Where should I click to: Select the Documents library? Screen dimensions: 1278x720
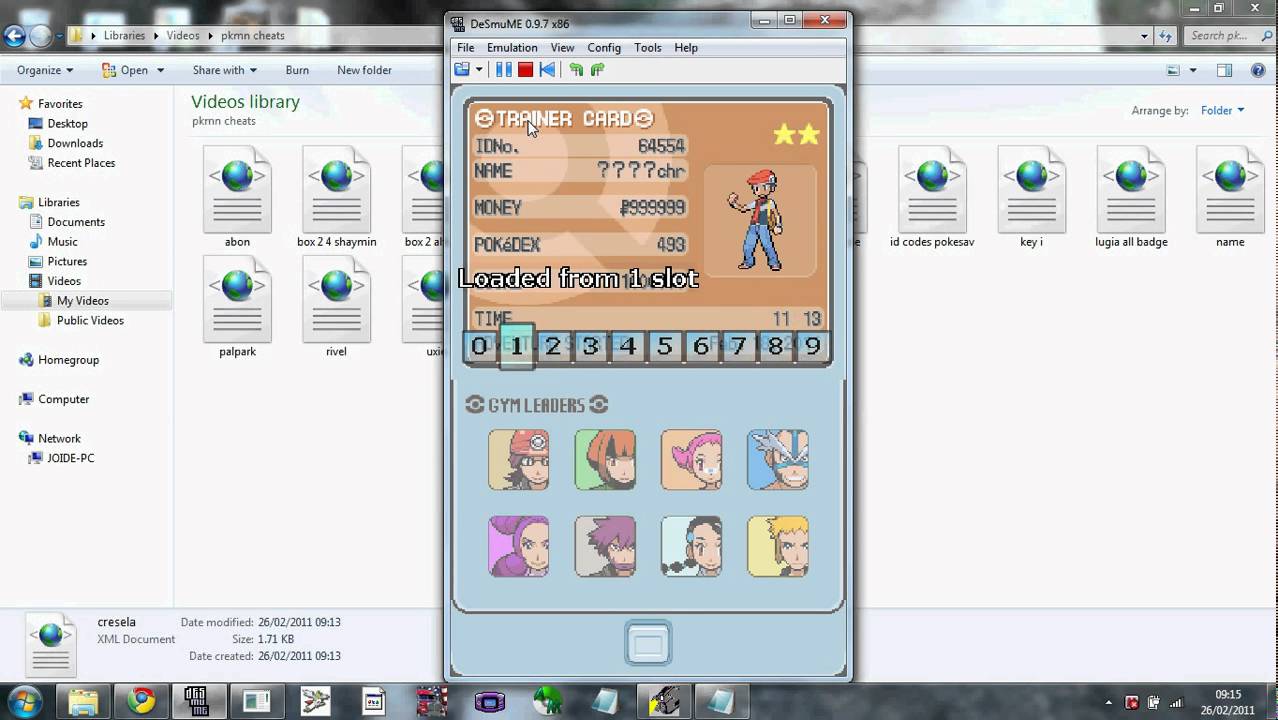(76, 222)
